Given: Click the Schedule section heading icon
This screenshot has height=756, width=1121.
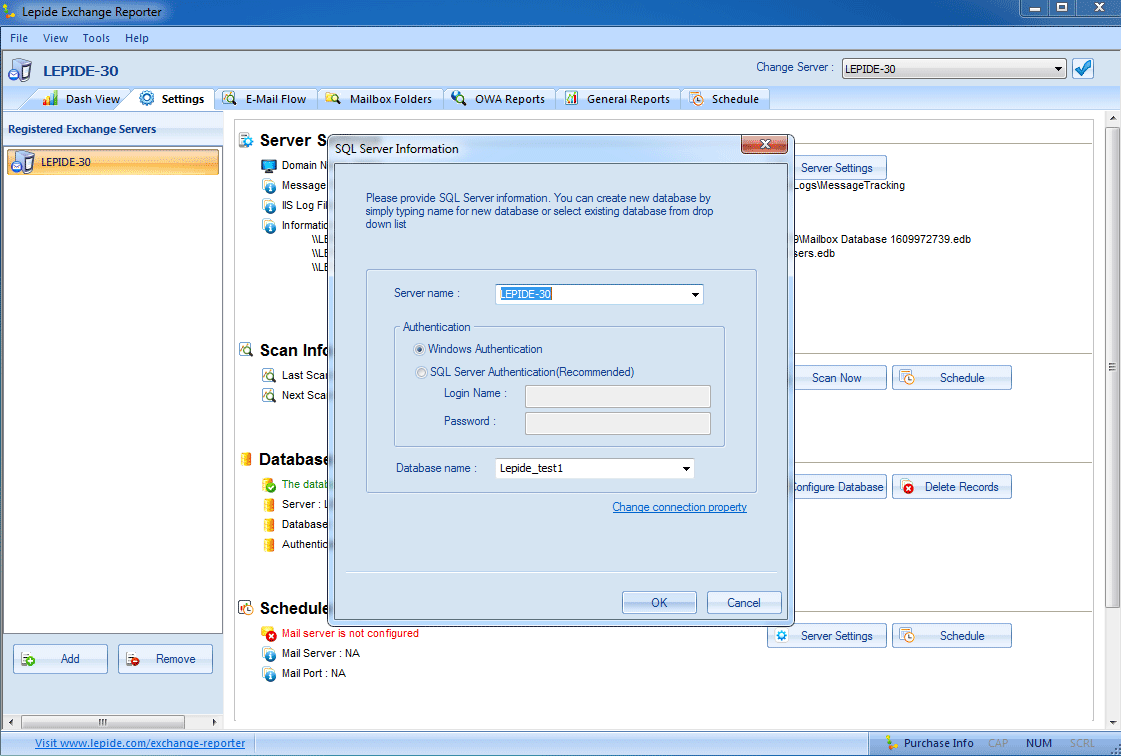Looking at the screenshot, I should coord(246,608).
